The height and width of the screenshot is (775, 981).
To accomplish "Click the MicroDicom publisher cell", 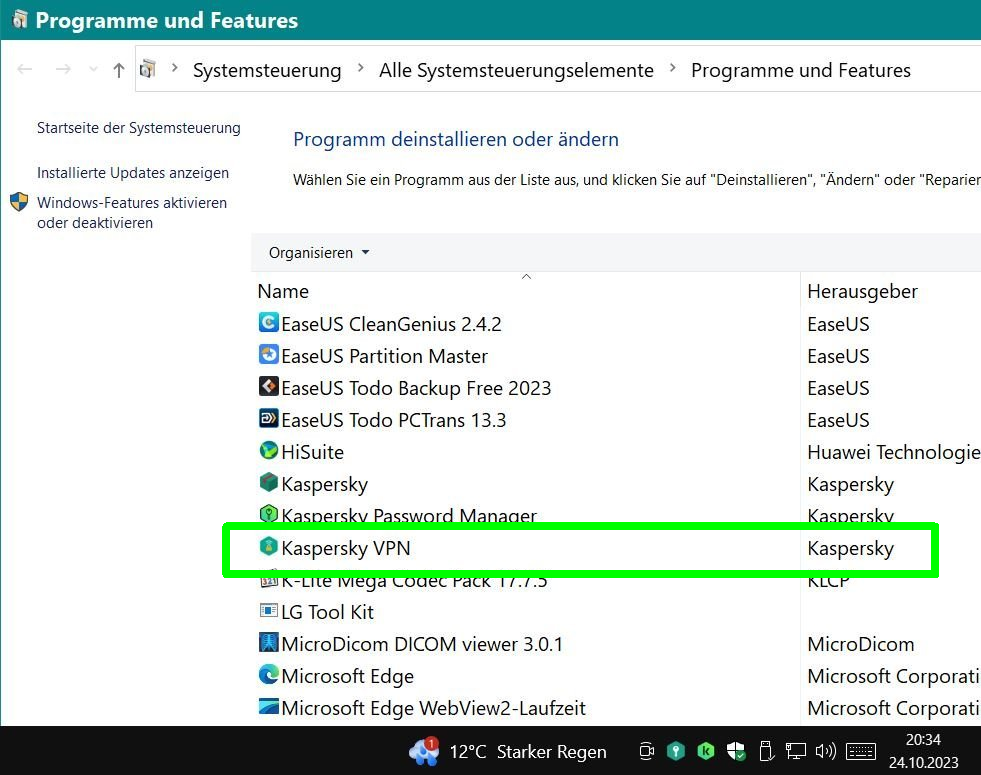I will 861,644.
